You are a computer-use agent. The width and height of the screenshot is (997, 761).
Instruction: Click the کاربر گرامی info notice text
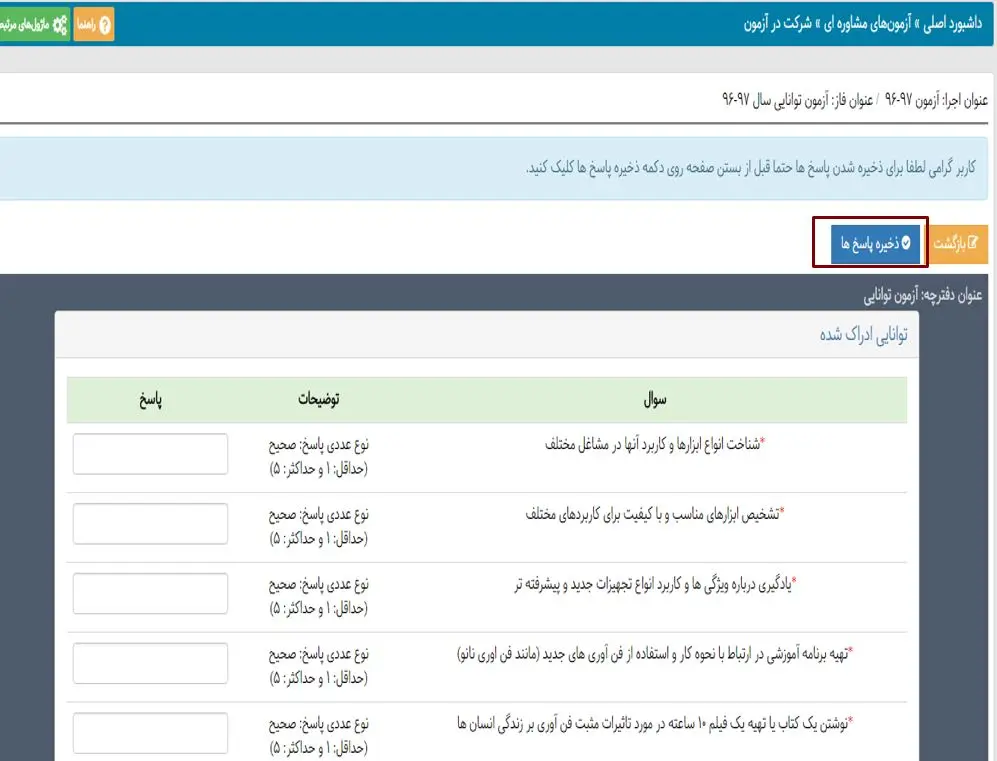[750, 168]
